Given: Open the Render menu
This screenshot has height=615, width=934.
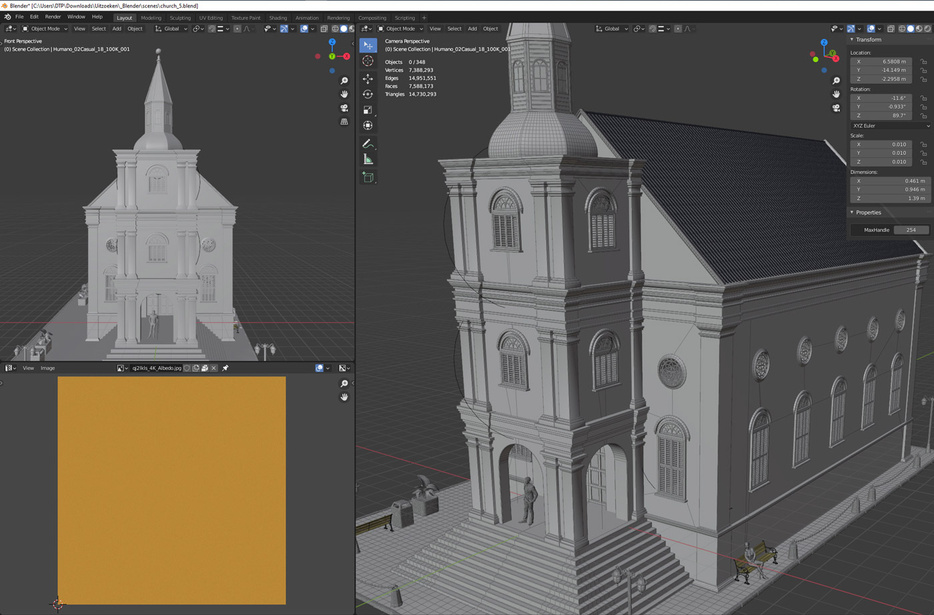Looking at the screenshot, I should [x=53, y=17].
